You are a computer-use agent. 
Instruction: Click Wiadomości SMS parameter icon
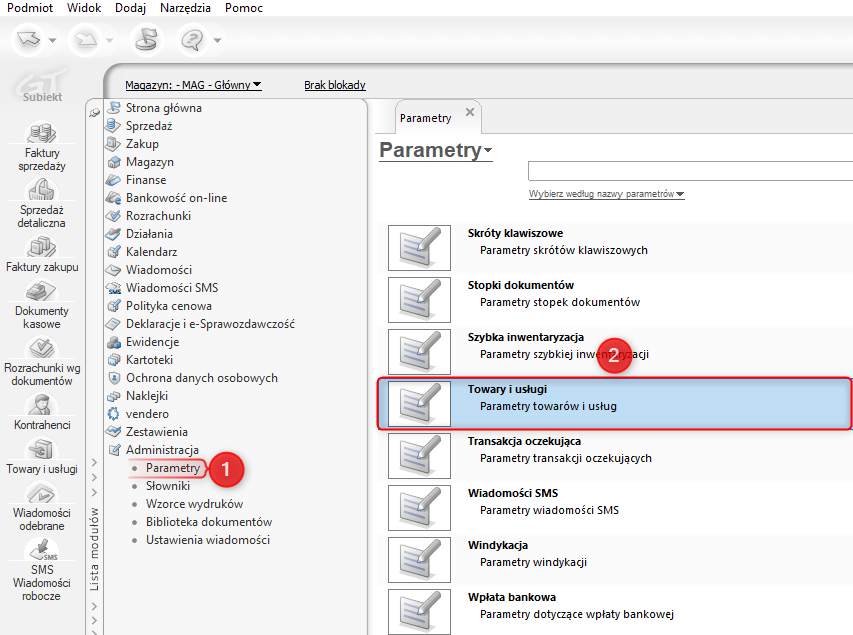pos(419,508)
